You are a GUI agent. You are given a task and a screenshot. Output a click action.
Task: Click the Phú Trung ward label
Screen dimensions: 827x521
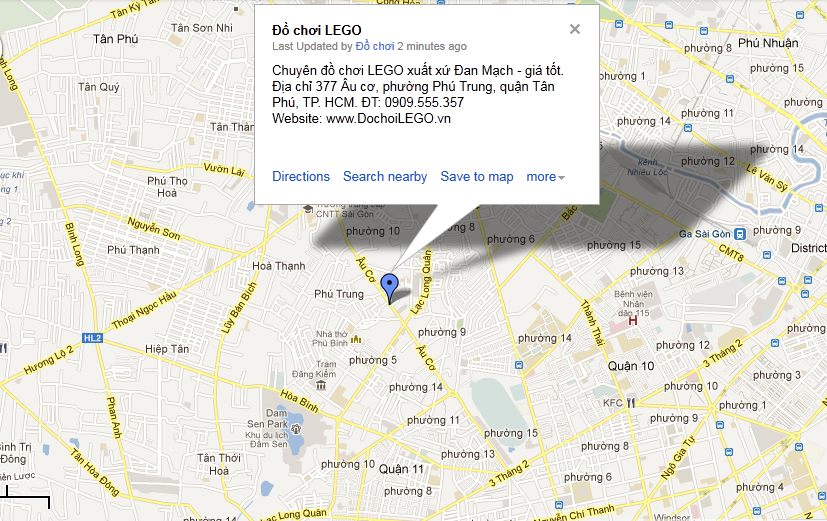pos(339,294)
